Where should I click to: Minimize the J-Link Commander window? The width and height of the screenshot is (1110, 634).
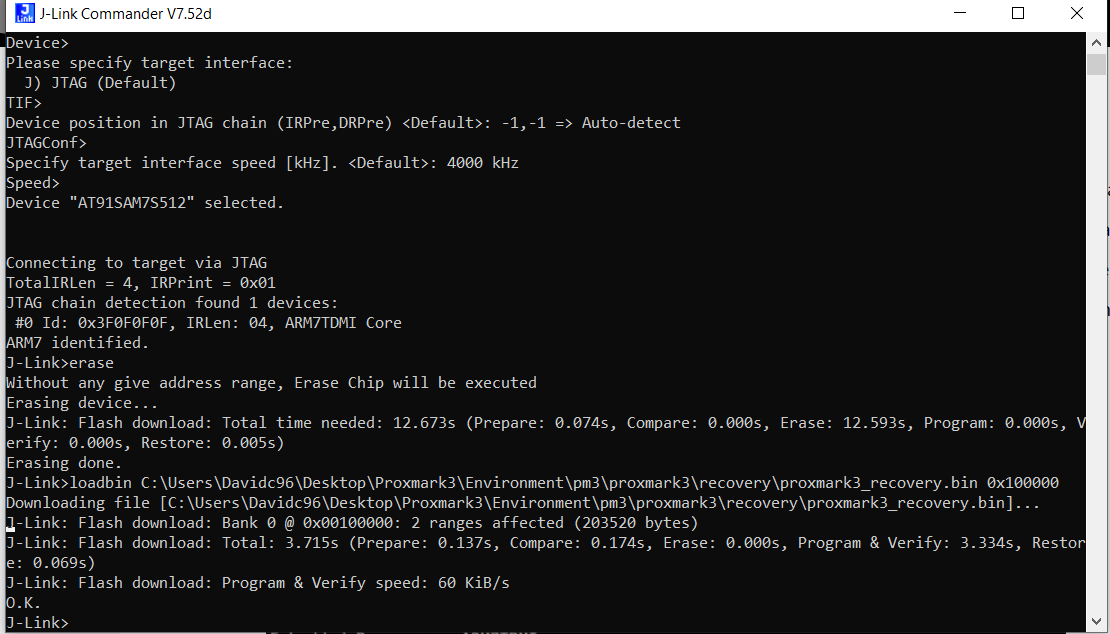(960, 13)
